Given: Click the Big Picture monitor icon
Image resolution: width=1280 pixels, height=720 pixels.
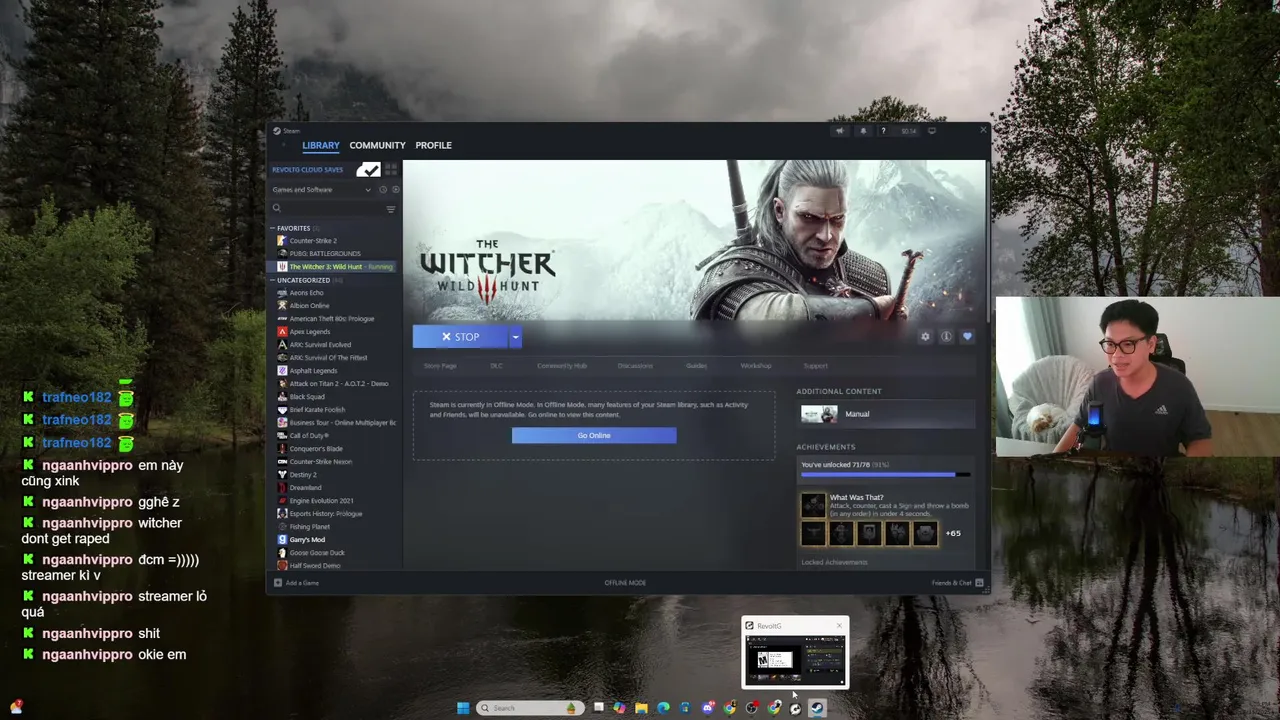Looking at the screenshot, I should tap(931, 131).
